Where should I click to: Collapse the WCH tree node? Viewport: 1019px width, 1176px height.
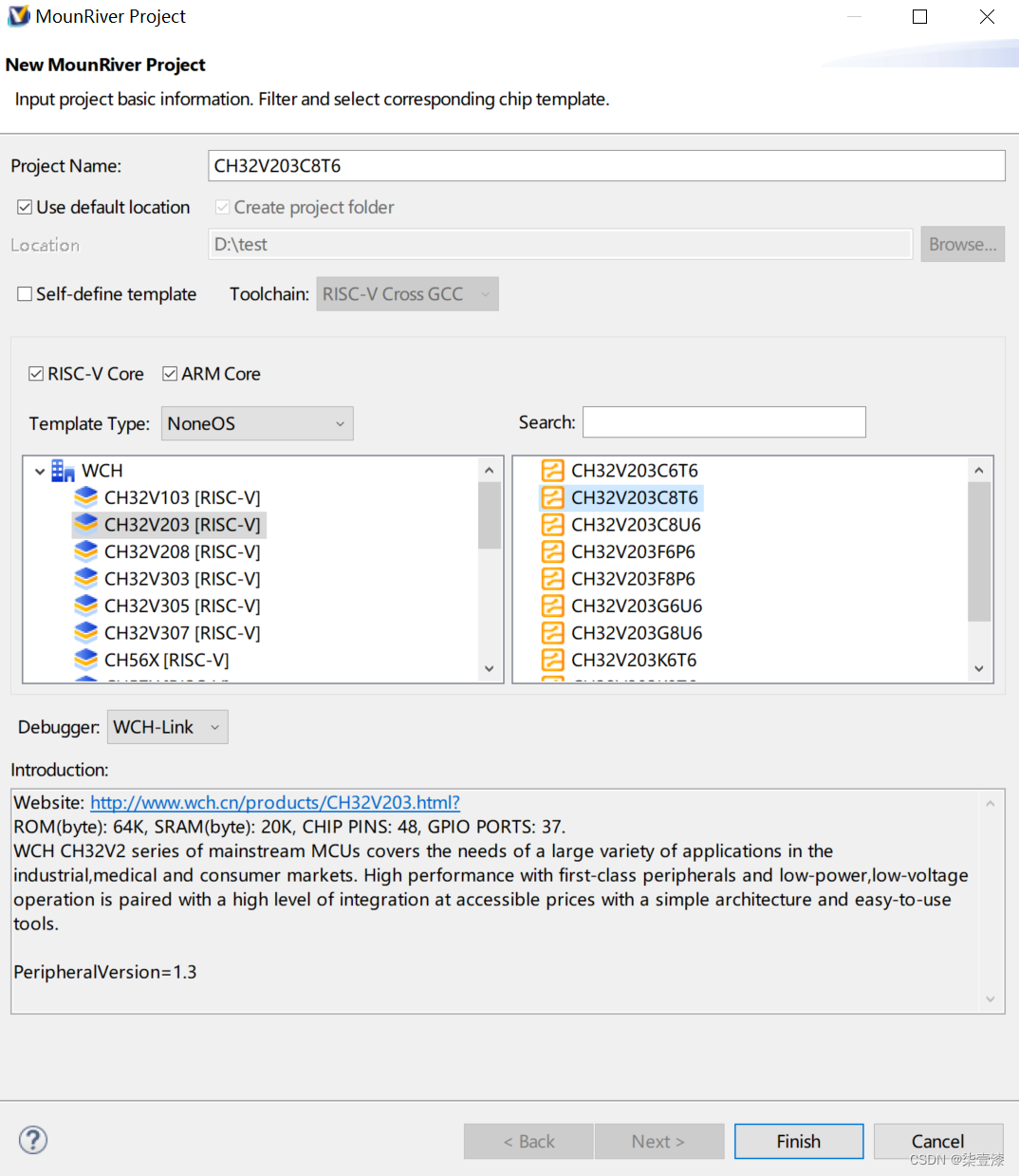[x=40, y=471]
